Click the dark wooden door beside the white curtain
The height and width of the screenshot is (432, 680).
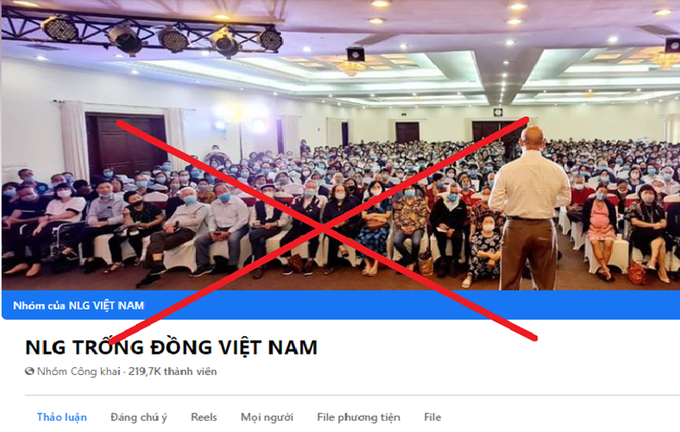point(125,147)
